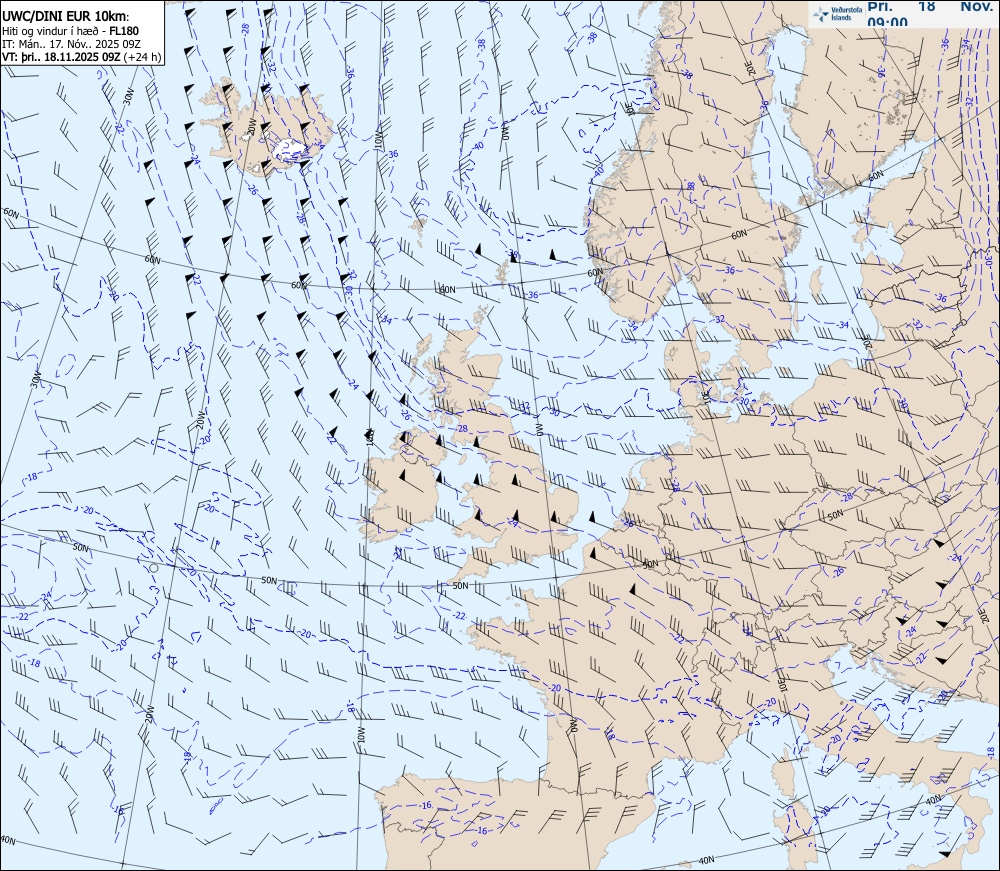
Task: Click the 'VT: þri.. 18.11.2025 09Z (+24 h)' line
Action: (x=82, y=57)
